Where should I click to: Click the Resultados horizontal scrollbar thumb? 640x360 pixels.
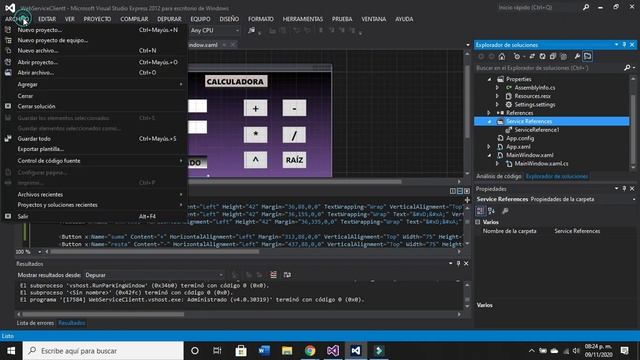(x=103, y=314)
